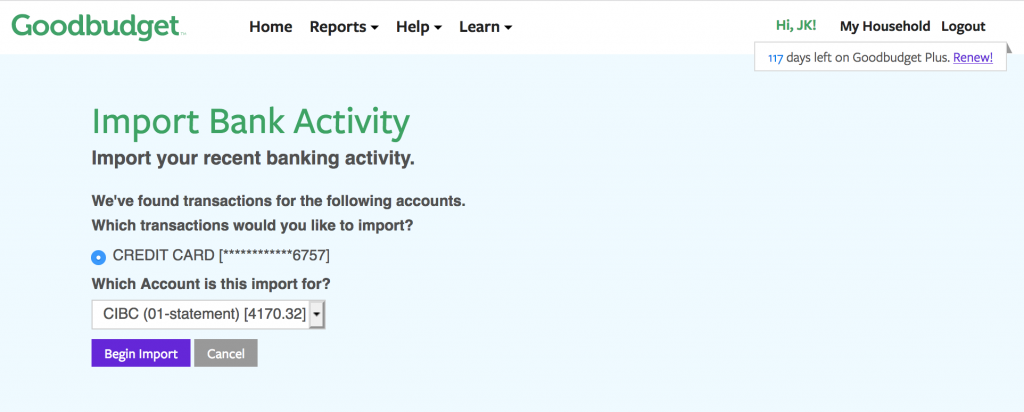Select the CREDIT CARD radio button
Screen dimensions: 1024x412
(x=98, y=257)
